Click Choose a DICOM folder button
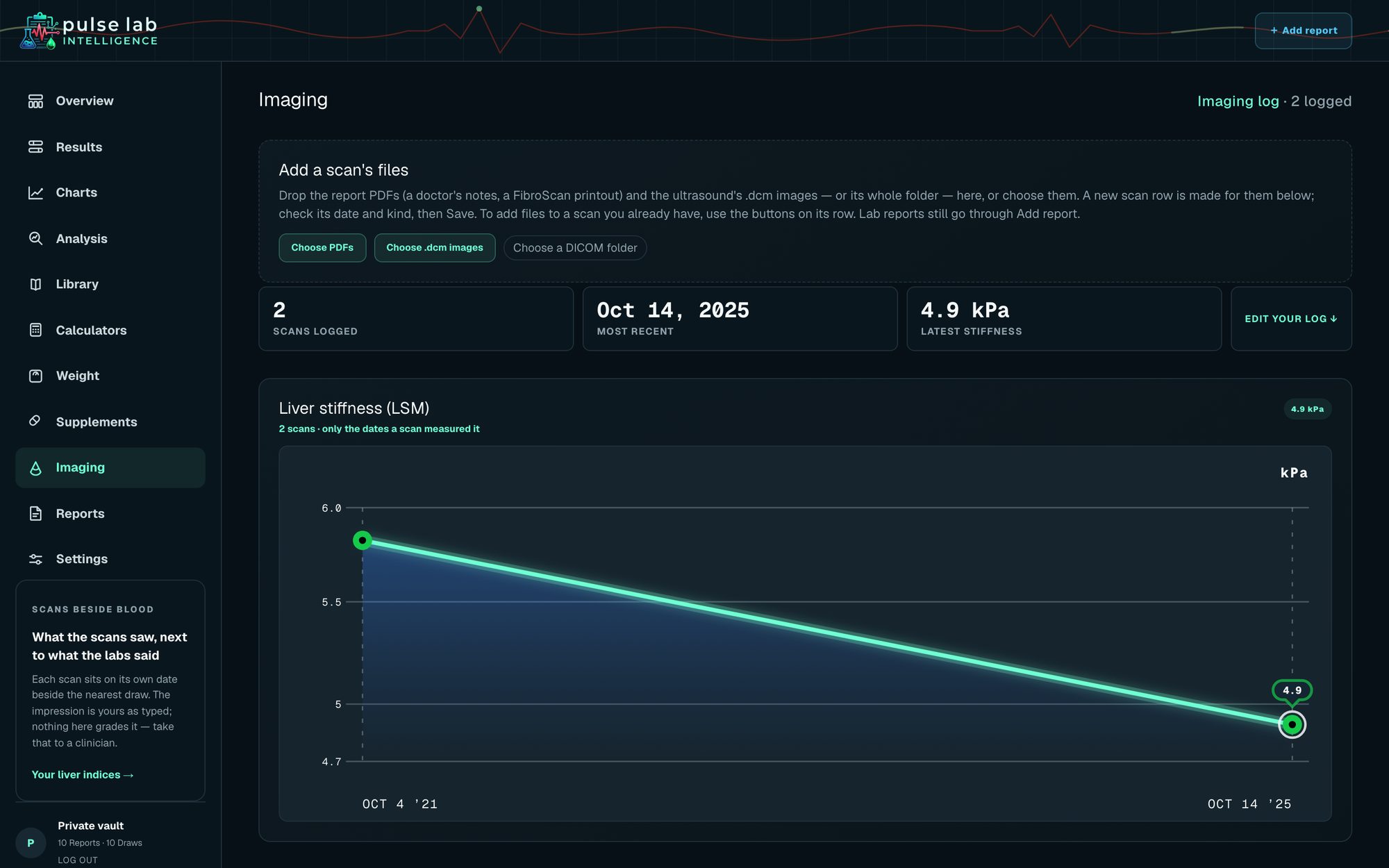 [x=575, y=248]
